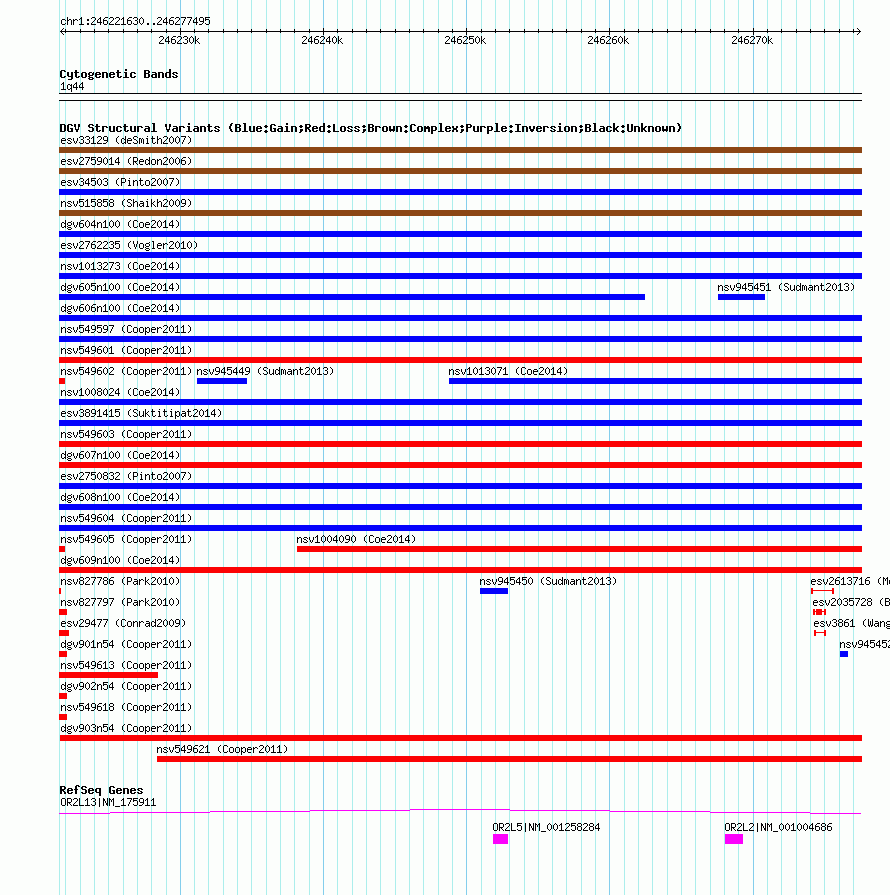Image resolution: width=890 pixels, height=895 pixels.
Task: Click the nsv549618 (Cooper2011) label
Action: 126,707
